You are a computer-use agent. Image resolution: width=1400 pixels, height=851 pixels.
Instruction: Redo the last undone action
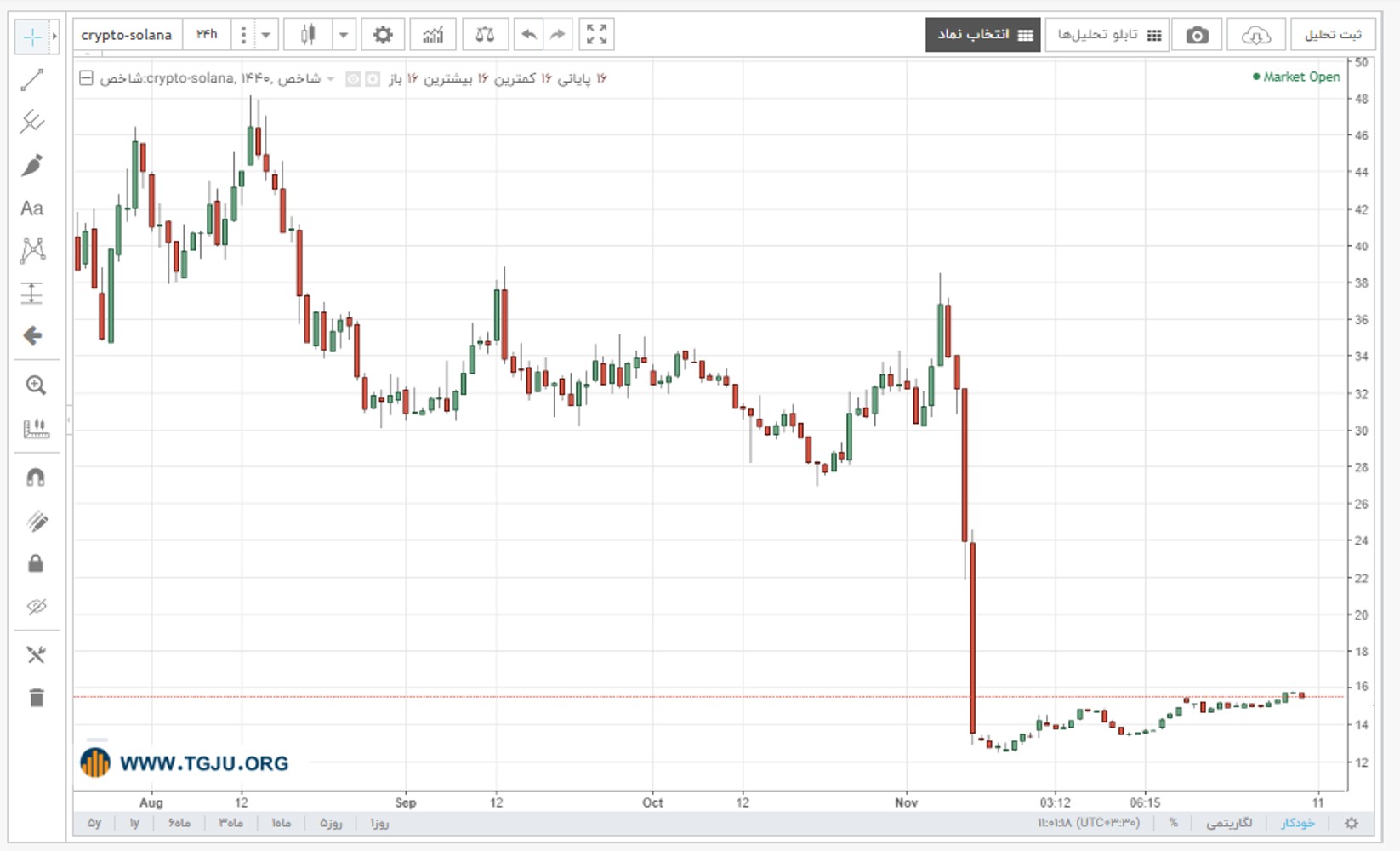point(558,35)
